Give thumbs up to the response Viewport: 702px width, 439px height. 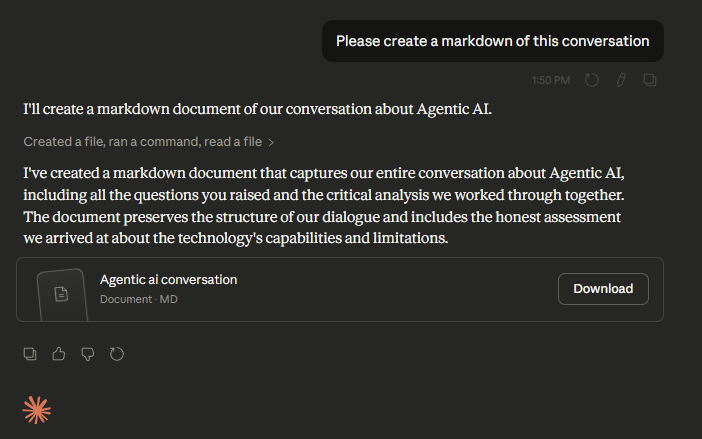click(59, 354)
